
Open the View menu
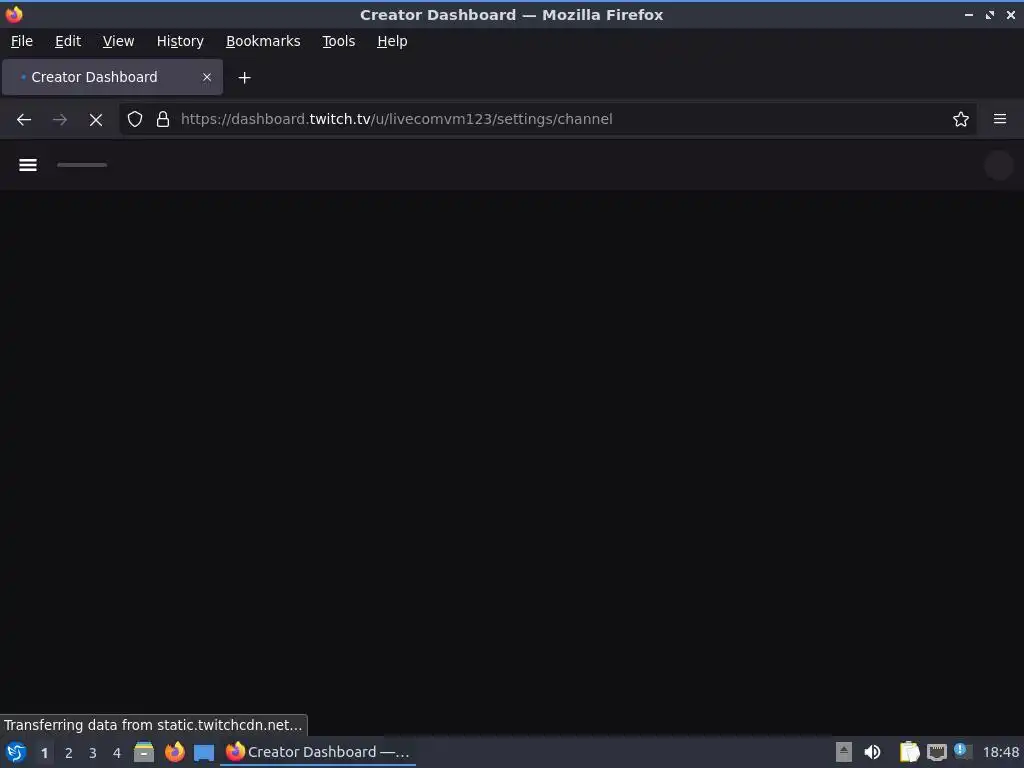118,41
